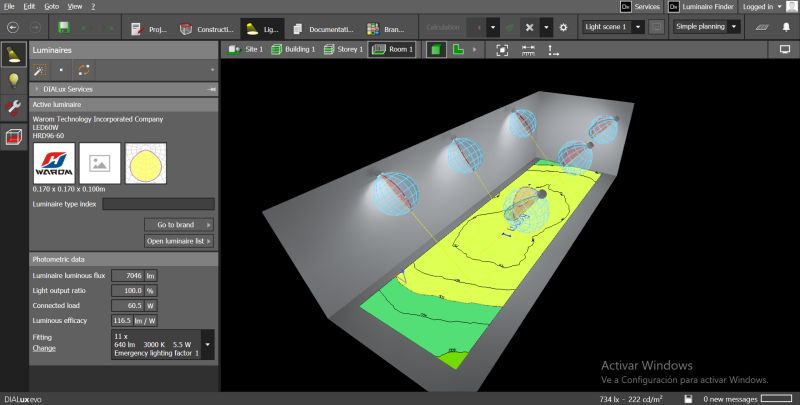
Task: Open the Edit menu
Action: tap(29, 6)
